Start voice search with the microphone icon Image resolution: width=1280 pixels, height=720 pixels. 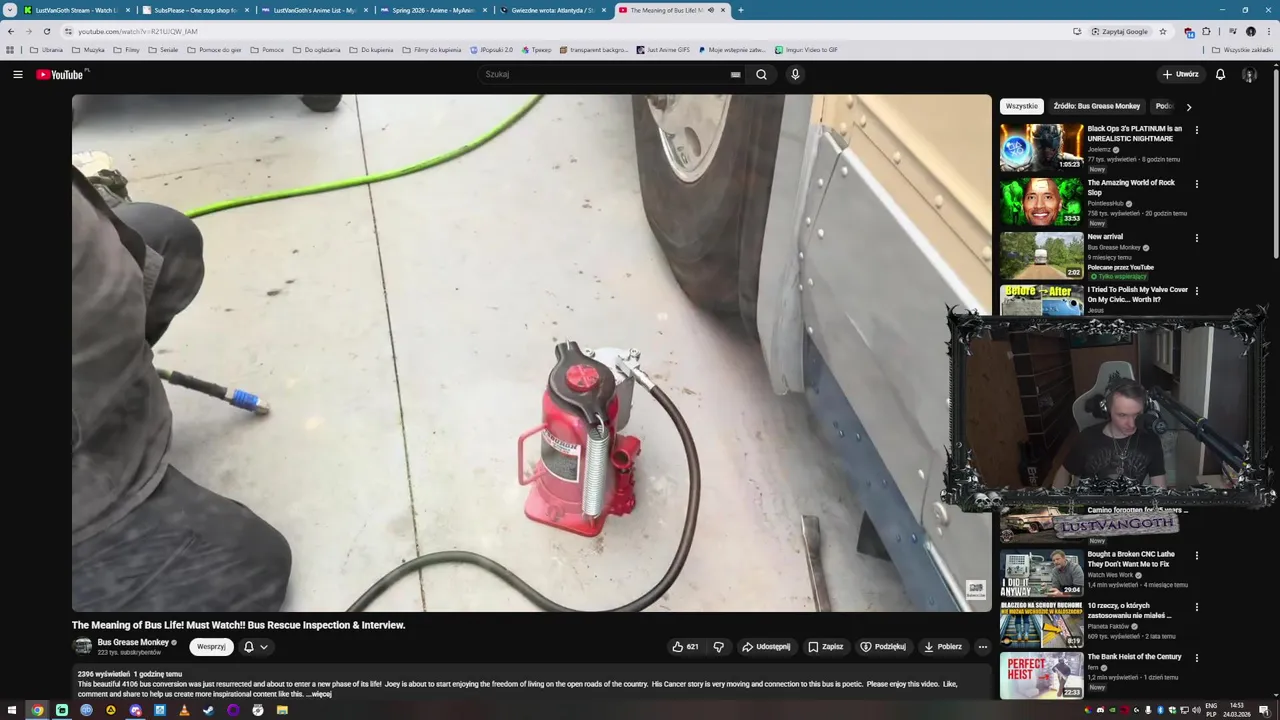tap(795, 74)
